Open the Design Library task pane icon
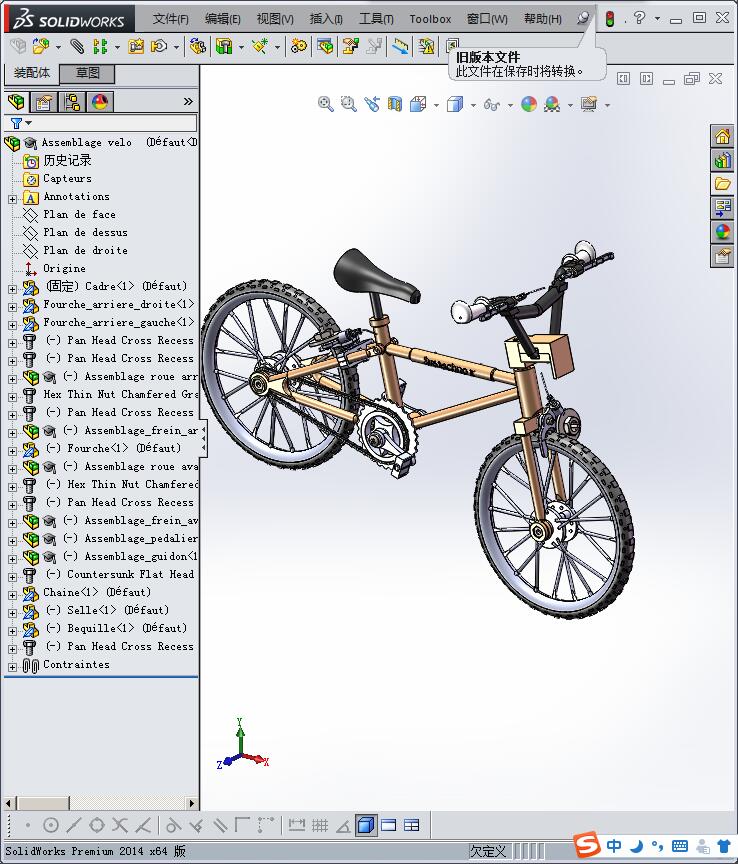This screenshot has width=738, height=864. pyautogui.click(x=722, y=160)
